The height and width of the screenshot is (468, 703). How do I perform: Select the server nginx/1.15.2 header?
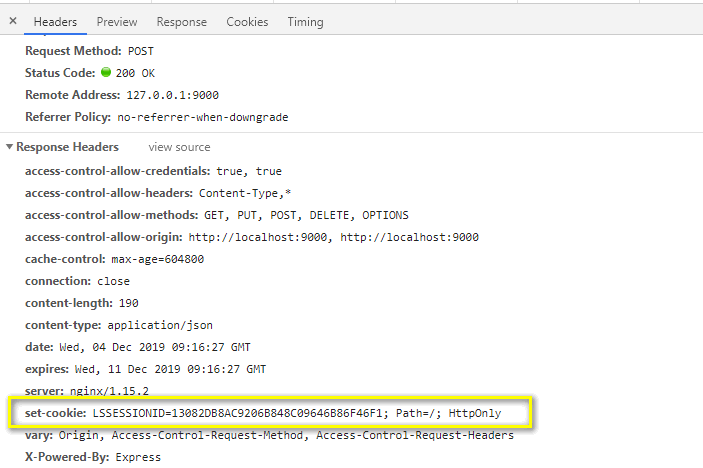pos(102,391)
